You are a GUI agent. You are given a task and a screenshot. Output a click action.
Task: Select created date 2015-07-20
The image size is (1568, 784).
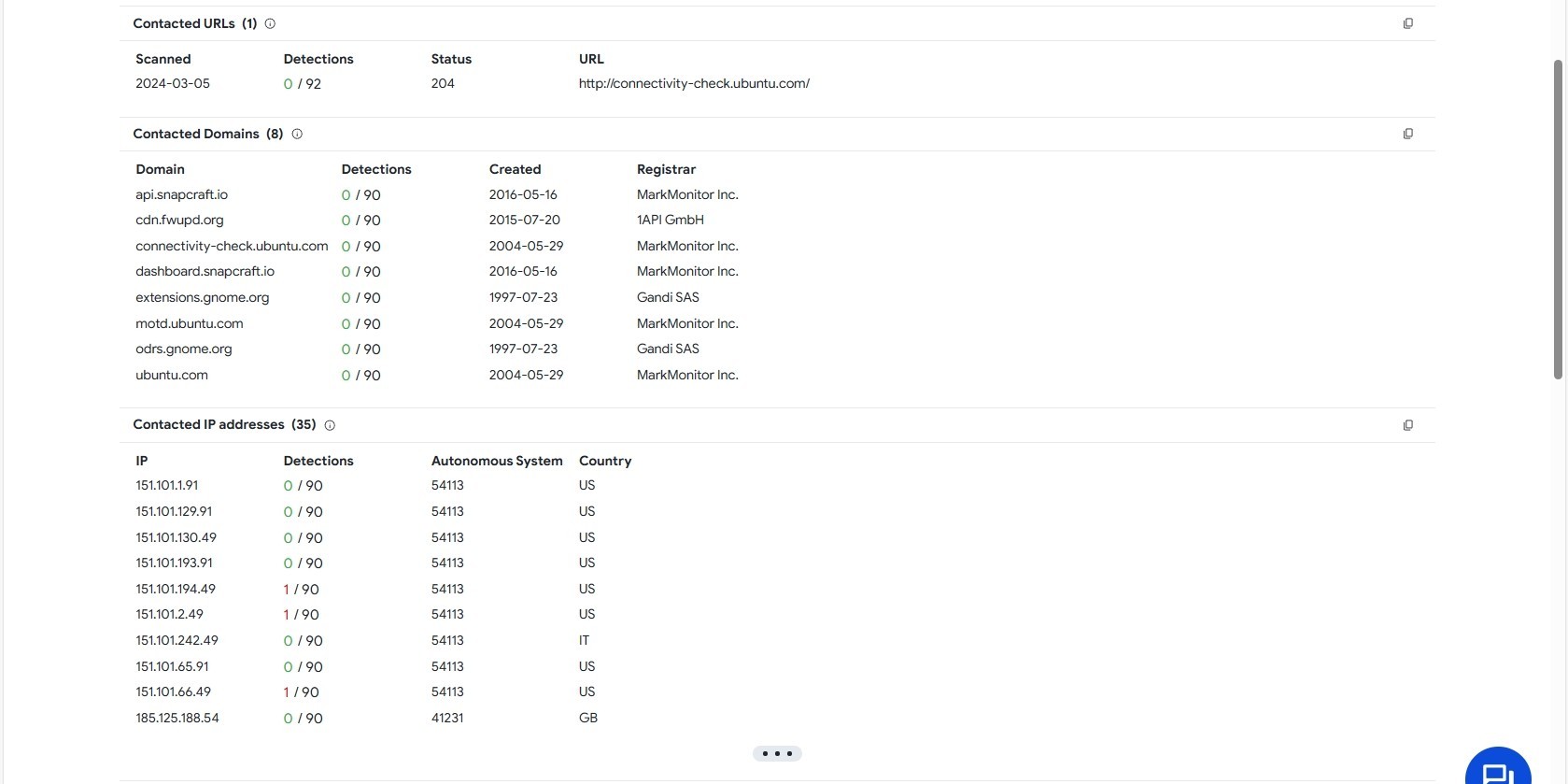pyautogui.click(x=525, y=220)
